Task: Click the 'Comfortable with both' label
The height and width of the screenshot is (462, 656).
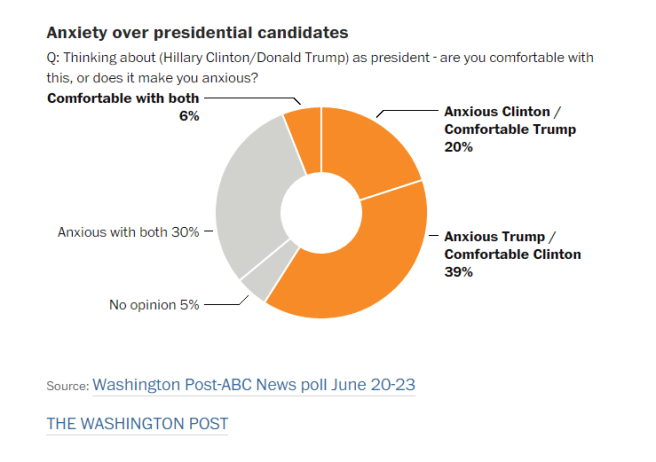Action: point(123,98)
